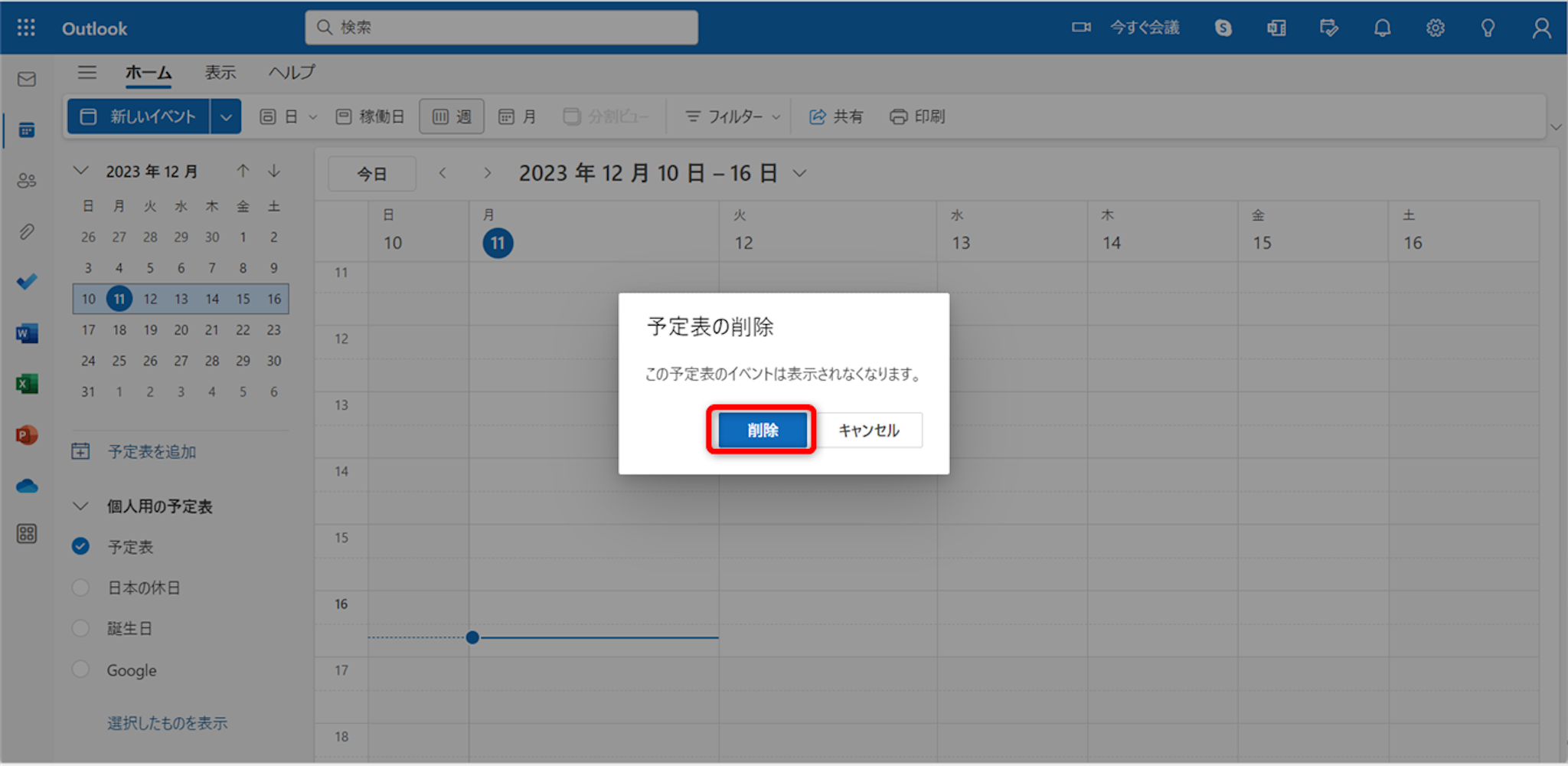Image resolution: width=1568 pixels, height=766 pixels.
Task: Open the notifications bell icon
Action: click(x=1382, y=28)
